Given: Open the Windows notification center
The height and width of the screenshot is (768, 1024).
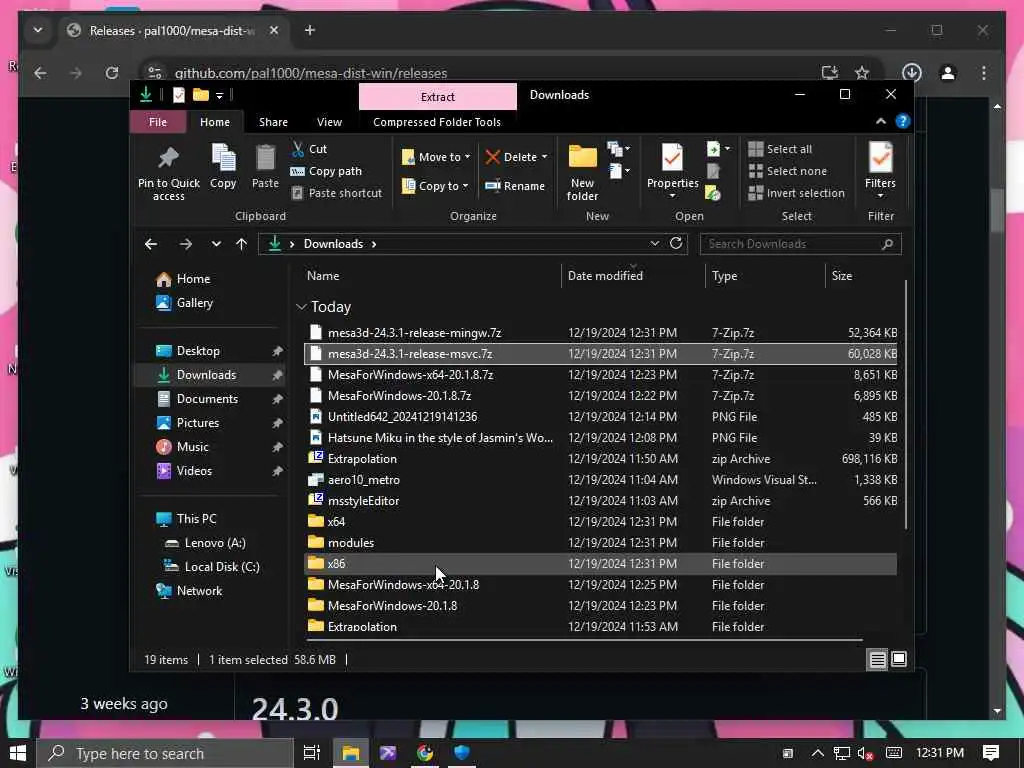Looking at the screenshot, I should [x=991, y=753].
